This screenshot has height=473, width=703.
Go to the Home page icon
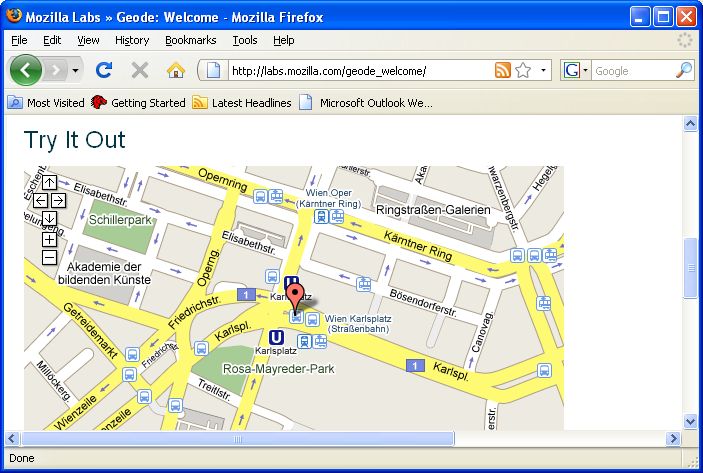point(176,70)
